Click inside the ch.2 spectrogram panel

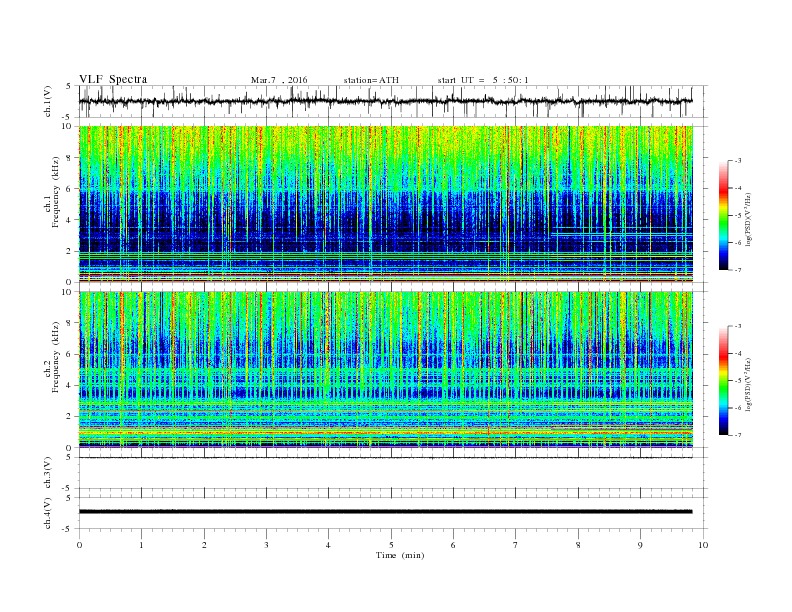point(386,370)
